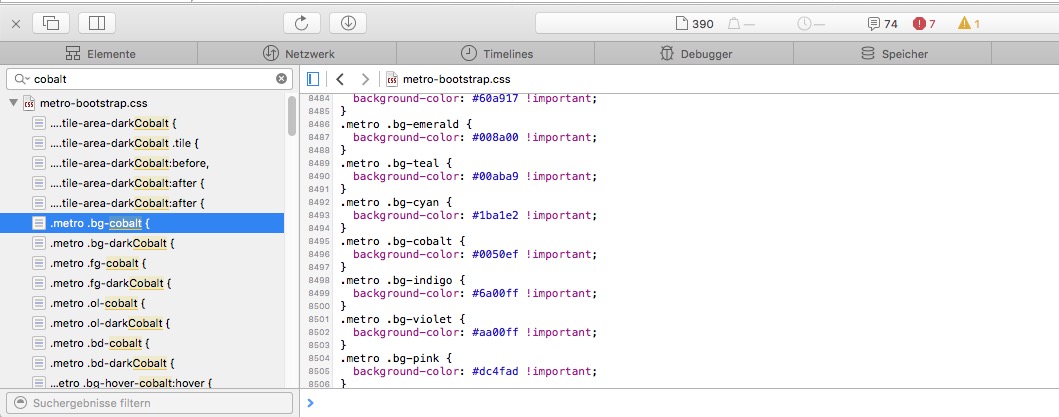Click the yellow warnings count indicator
The height and width of the screenshot is (417, 1059).
pos(969,24)
